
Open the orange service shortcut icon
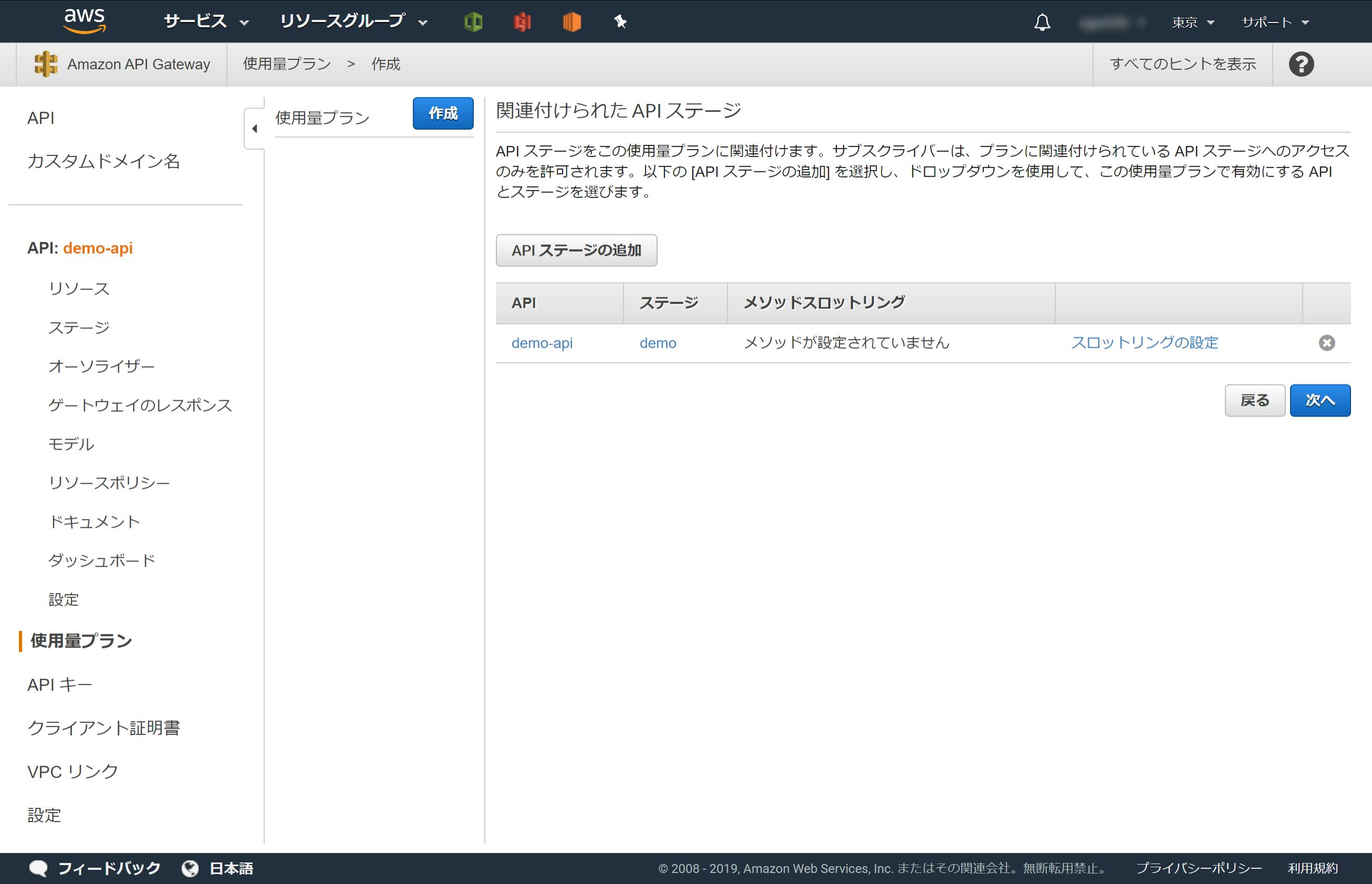(572, 22)
